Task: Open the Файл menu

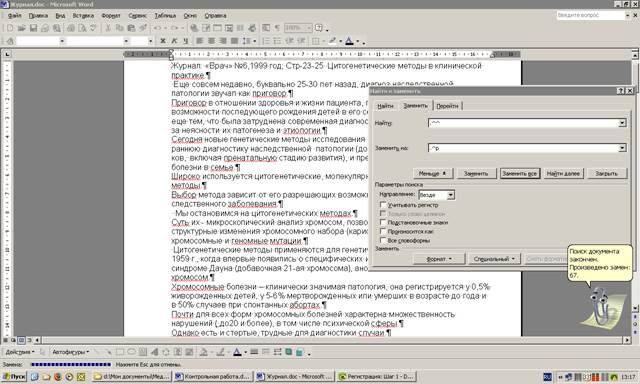Action: [15, 16]
